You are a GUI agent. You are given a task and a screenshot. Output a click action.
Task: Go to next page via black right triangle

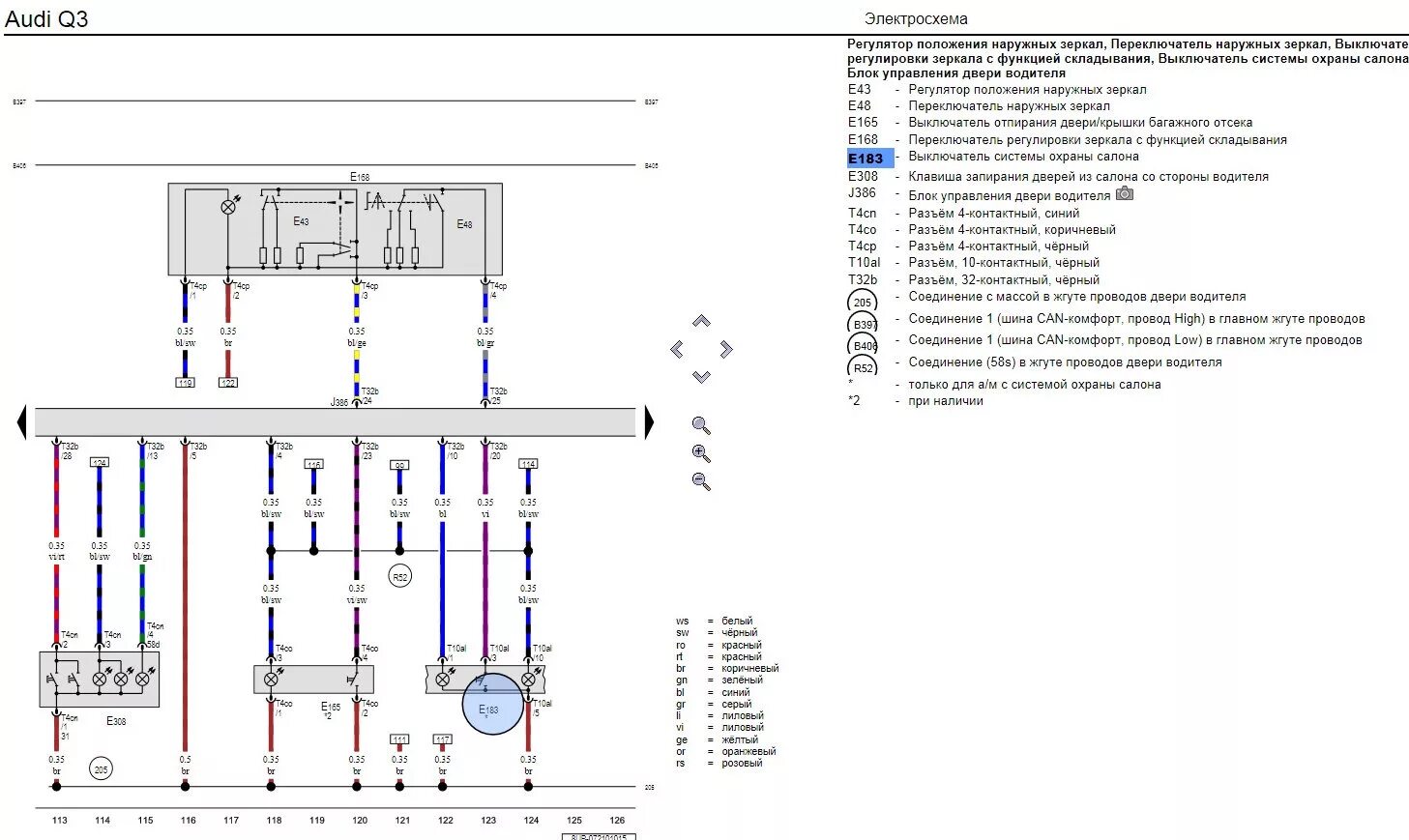pos(649,422)
